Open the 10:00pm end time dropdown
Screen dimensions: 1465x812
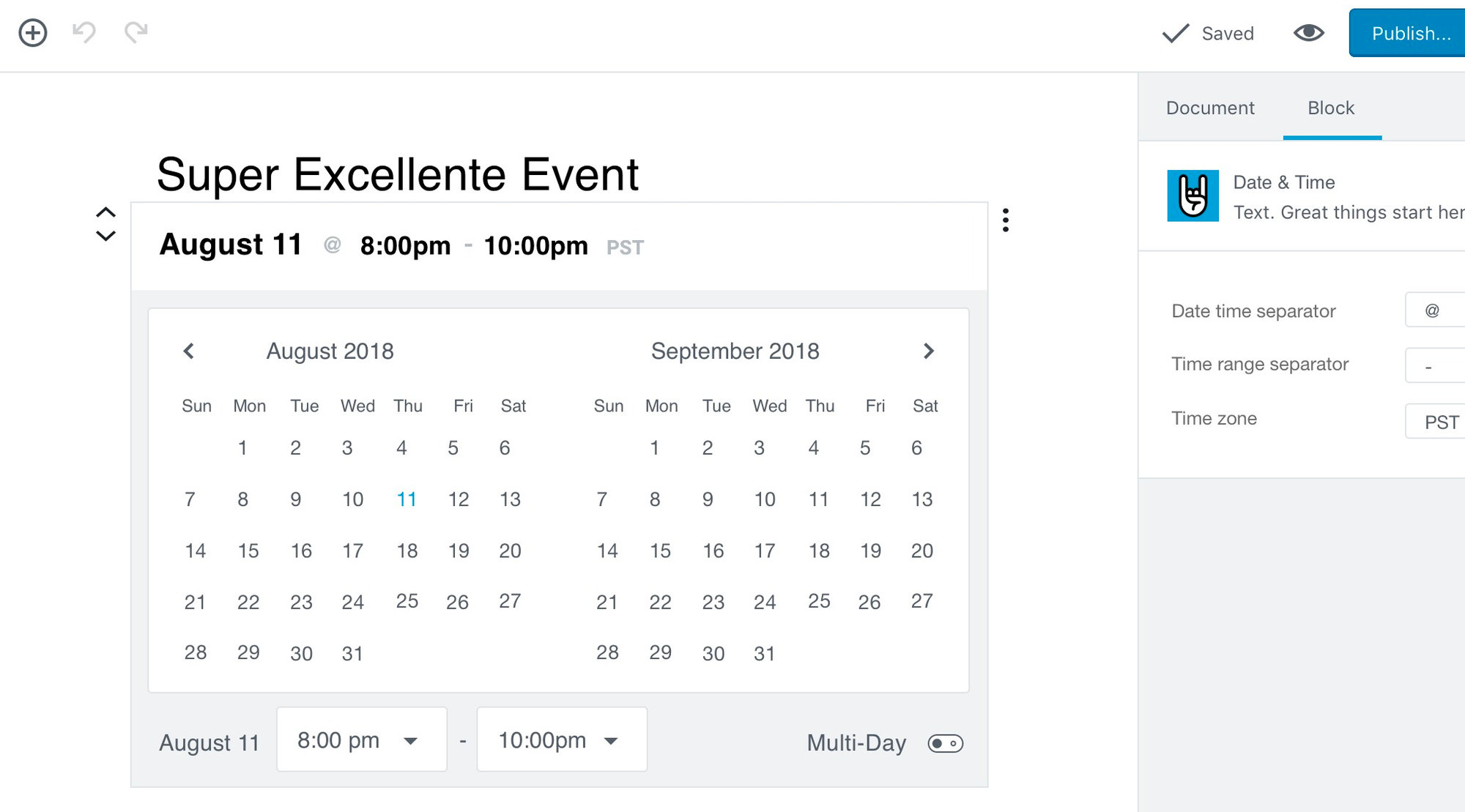click(x=561, y=740)
